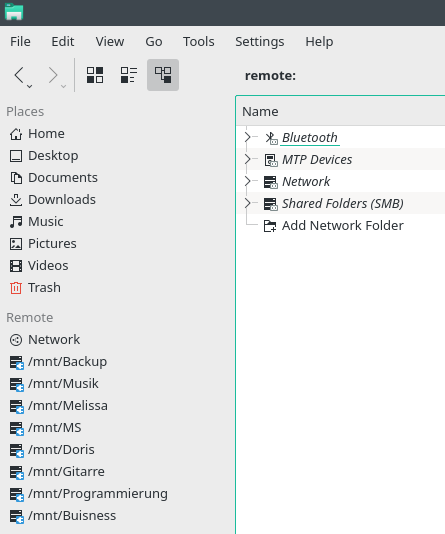
Task: Switch to Icons view mode
Action: tap(95, 75)
